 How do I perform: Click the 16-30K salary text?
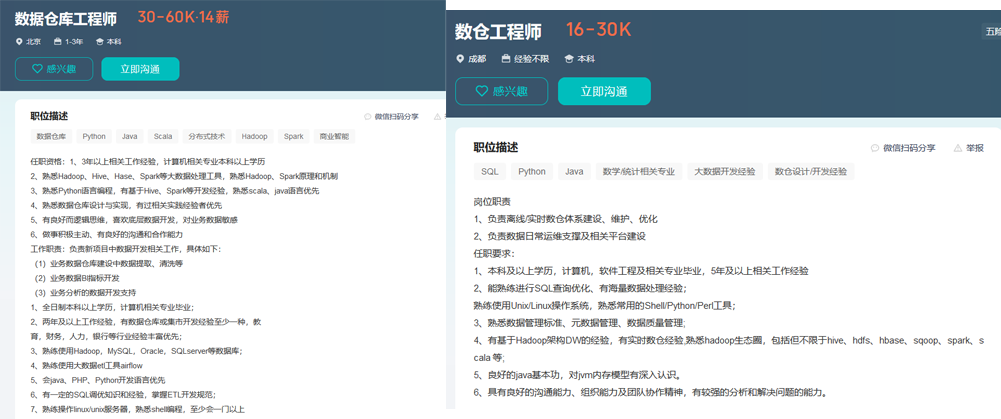(598, 29)
